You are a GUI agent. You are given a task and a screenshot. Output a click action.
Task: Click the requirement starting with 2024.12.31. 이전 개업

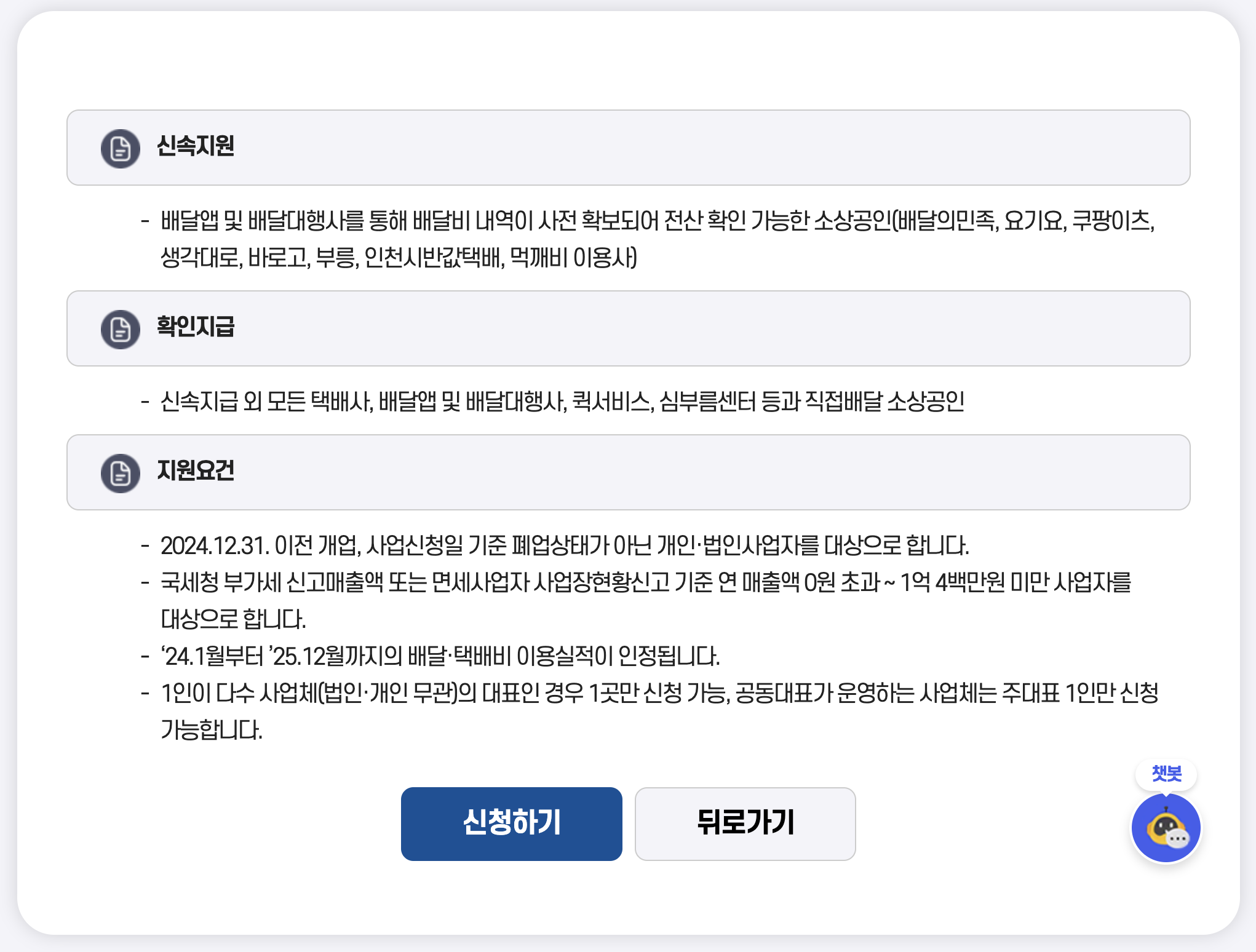564,545
